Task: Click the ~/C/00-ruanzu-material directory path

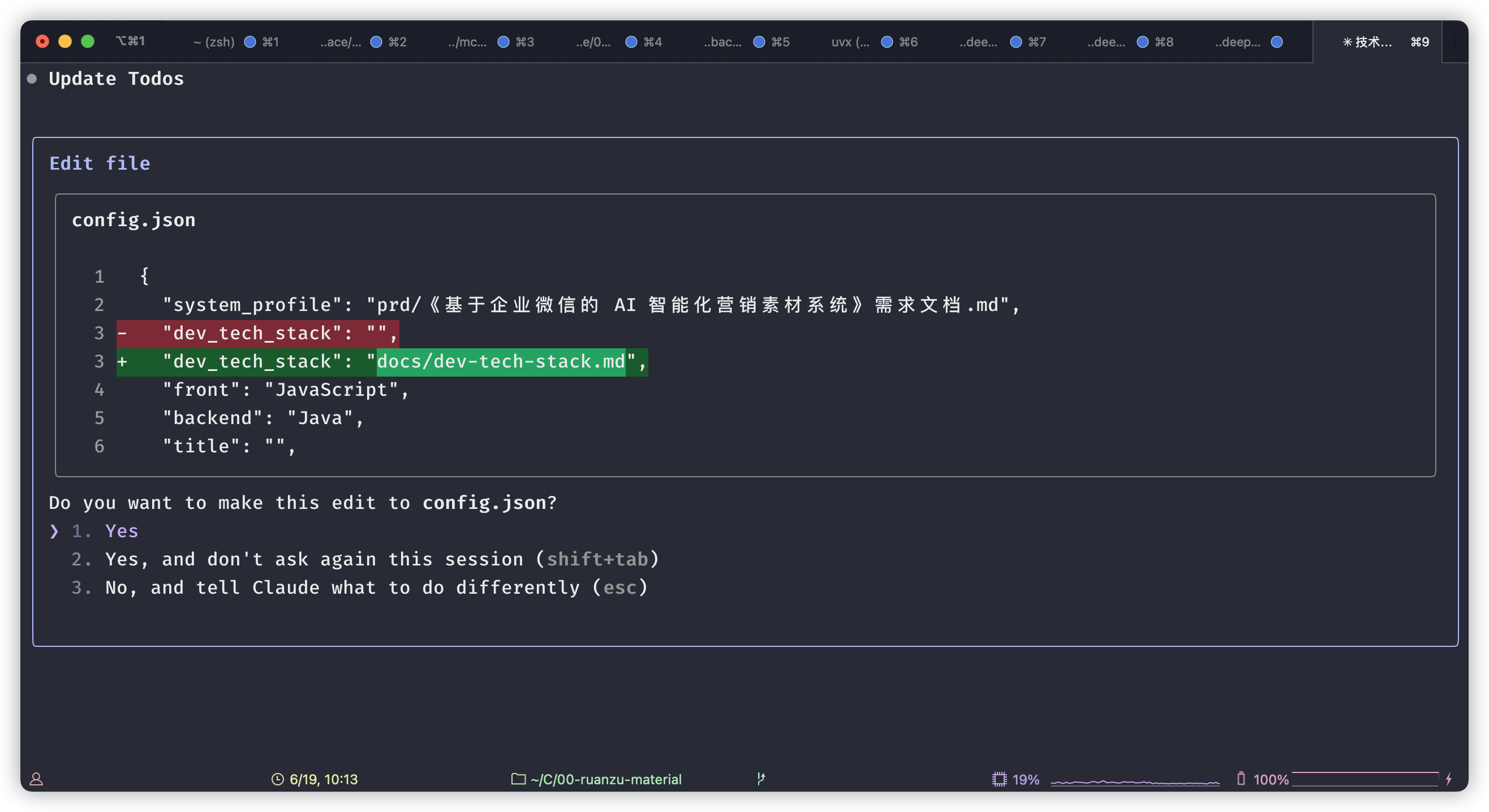Action: click(606, 779)
